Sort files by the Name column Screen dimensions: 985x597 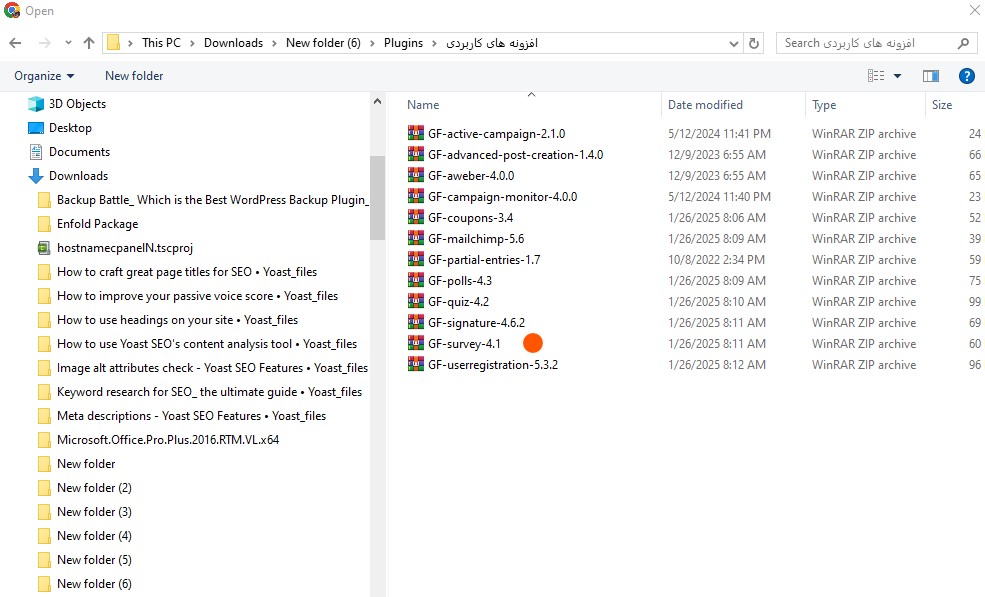pos(423,105)
